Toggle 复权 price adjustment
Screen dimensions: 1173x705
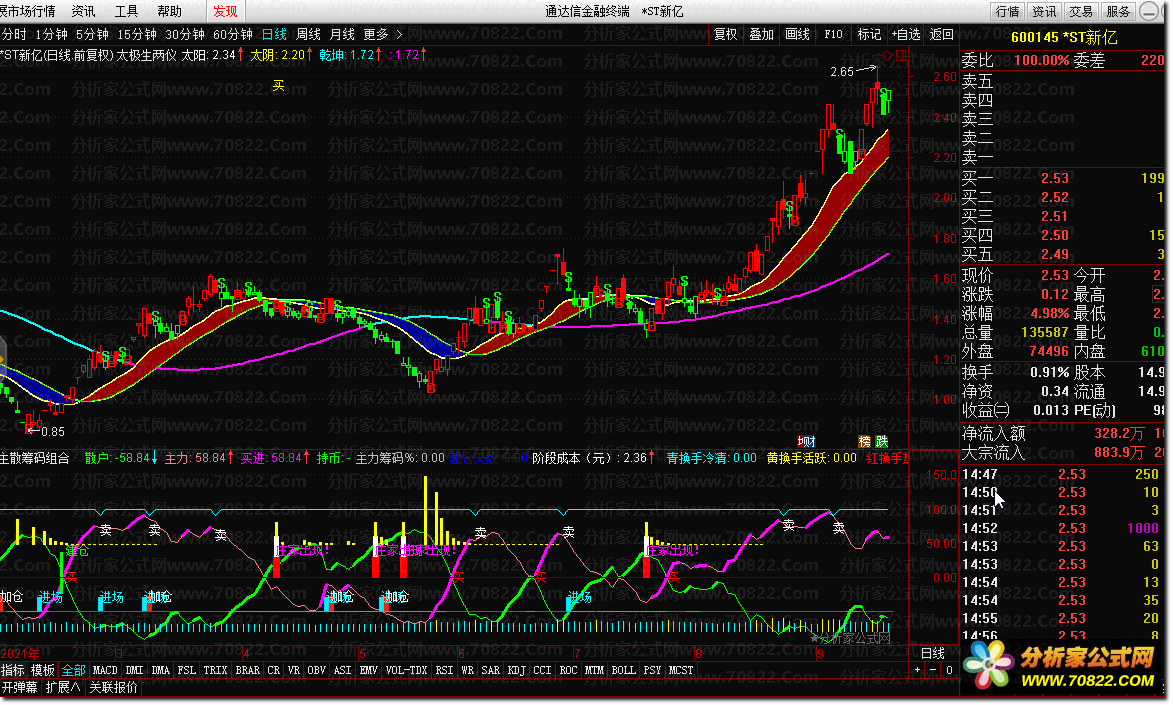tap(726, 34)
